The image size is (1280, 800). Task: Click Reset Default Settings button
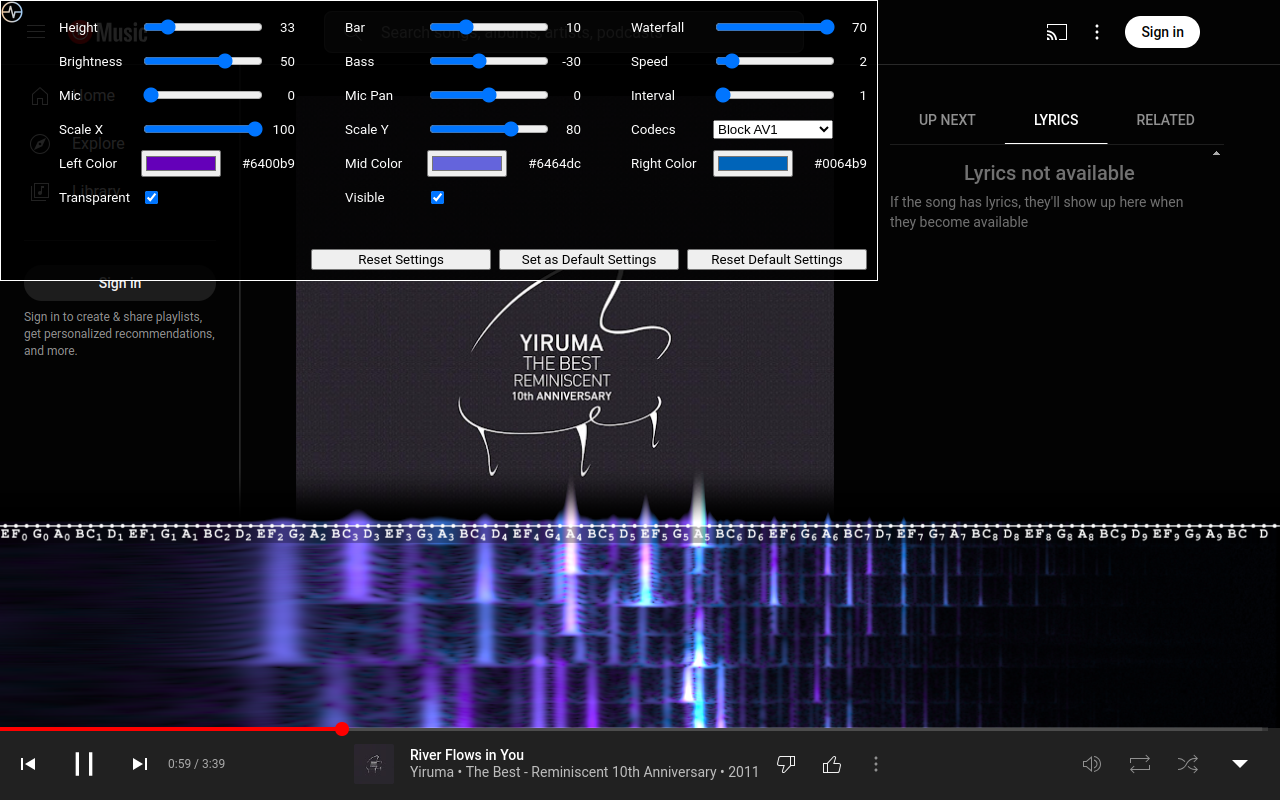[x=777, y=260]
